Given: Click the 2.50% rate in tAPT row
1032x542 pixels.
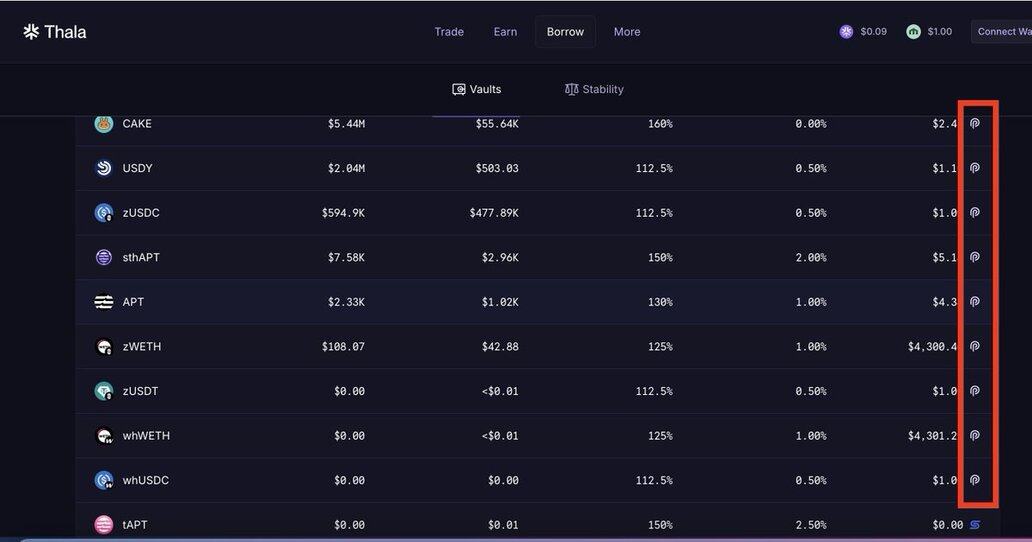Looking at the screenshot, I should pyautogui.click(x=811, y=525).
